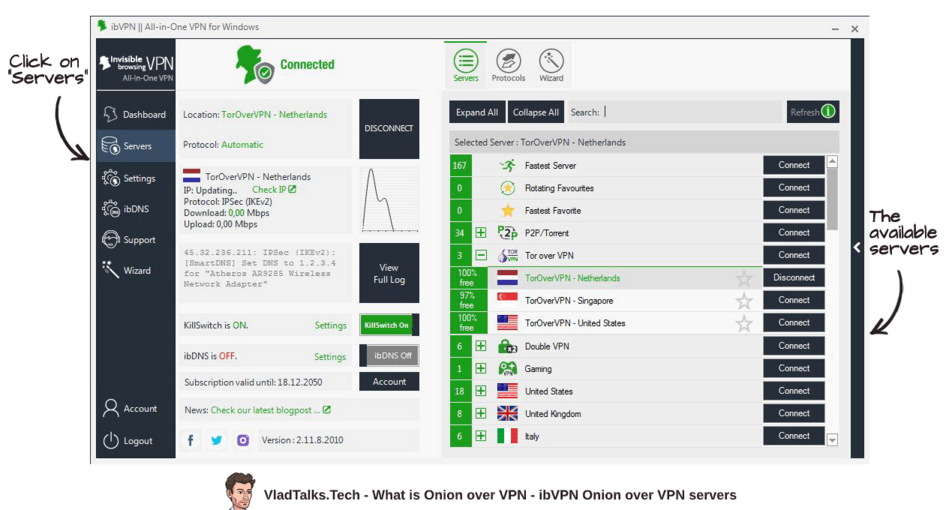Refresh the server list
The width and height of the screenshot is (946, 510).
[813, 112]
